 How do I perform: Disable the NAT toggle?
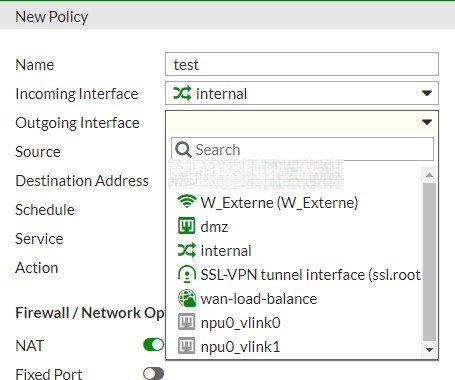pyautogui.click(x=153, y=345)
